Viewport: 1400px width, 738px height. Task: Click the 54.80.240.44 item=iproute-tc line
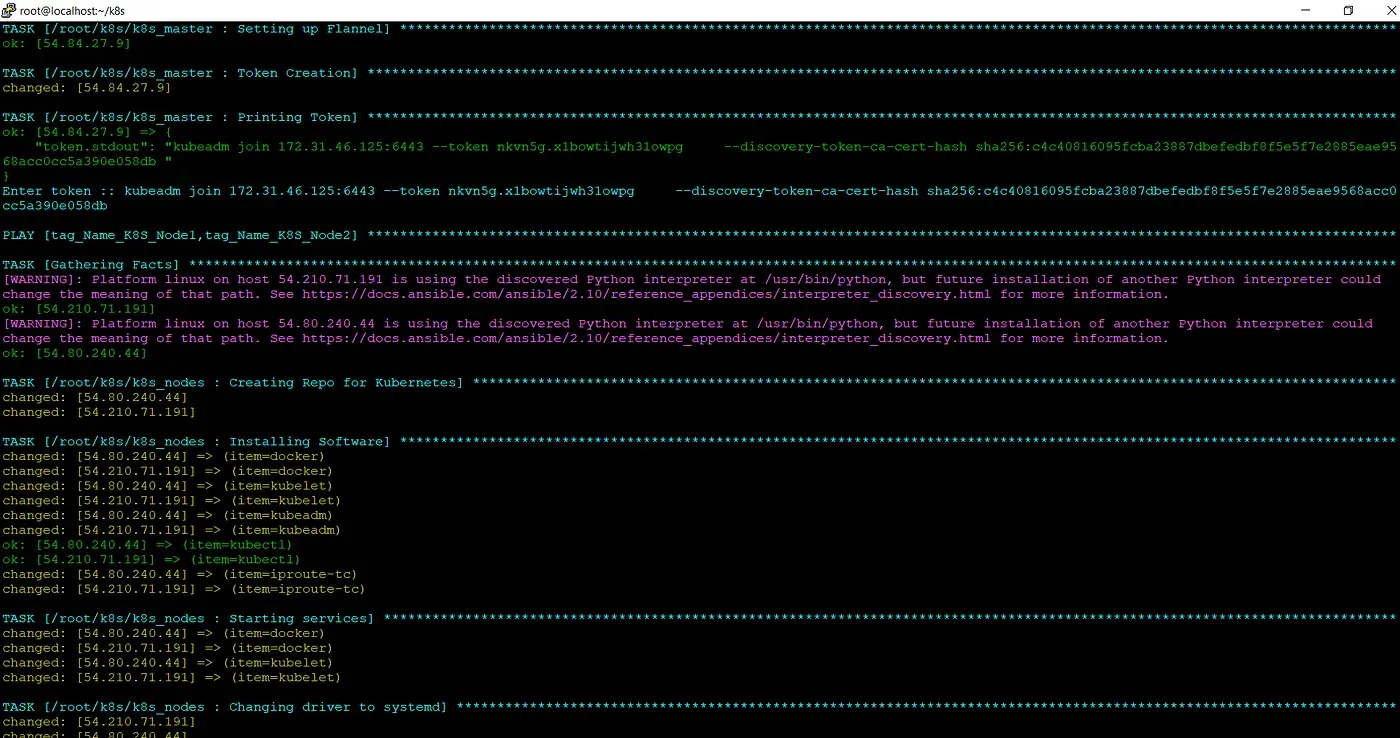tap(180, 574)
